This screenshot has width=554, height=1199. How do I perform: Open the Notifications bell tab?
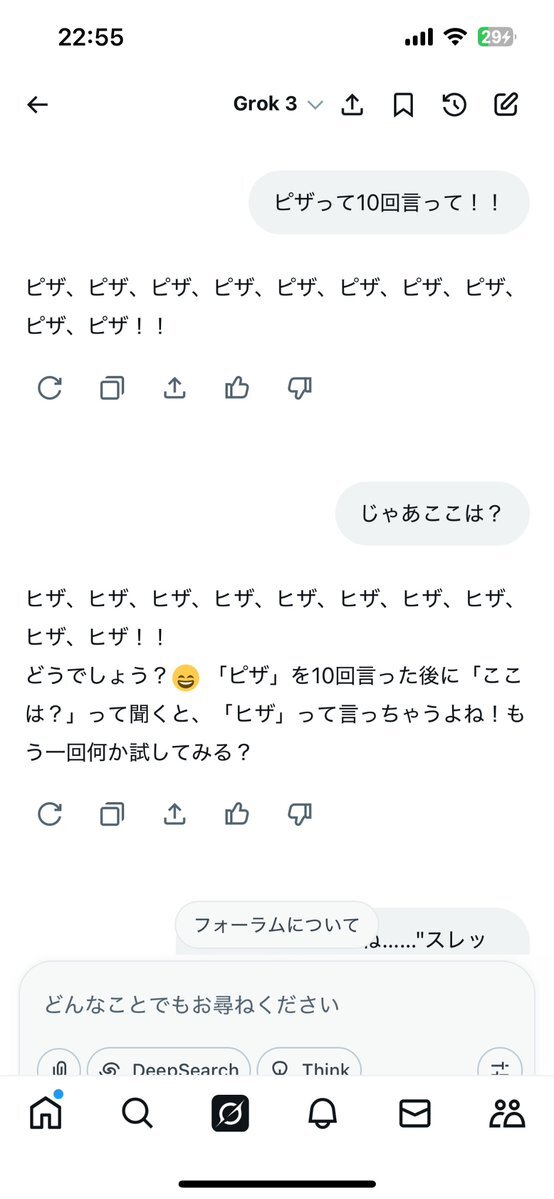pyautogui.click(x=322, y=1115)
